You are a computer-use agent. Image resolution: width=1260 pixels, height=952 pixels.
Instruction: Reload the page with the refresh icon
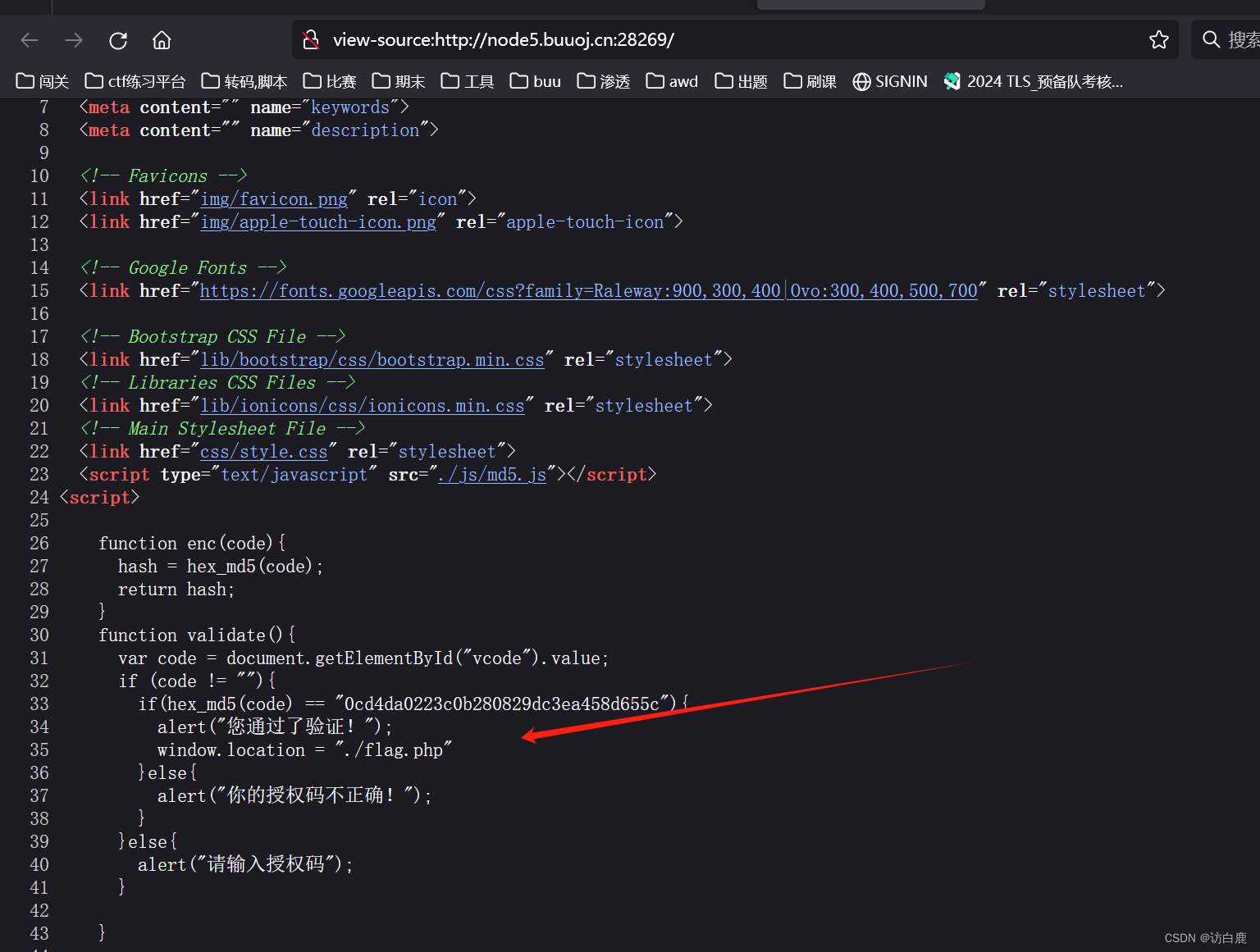click(118, 40)
